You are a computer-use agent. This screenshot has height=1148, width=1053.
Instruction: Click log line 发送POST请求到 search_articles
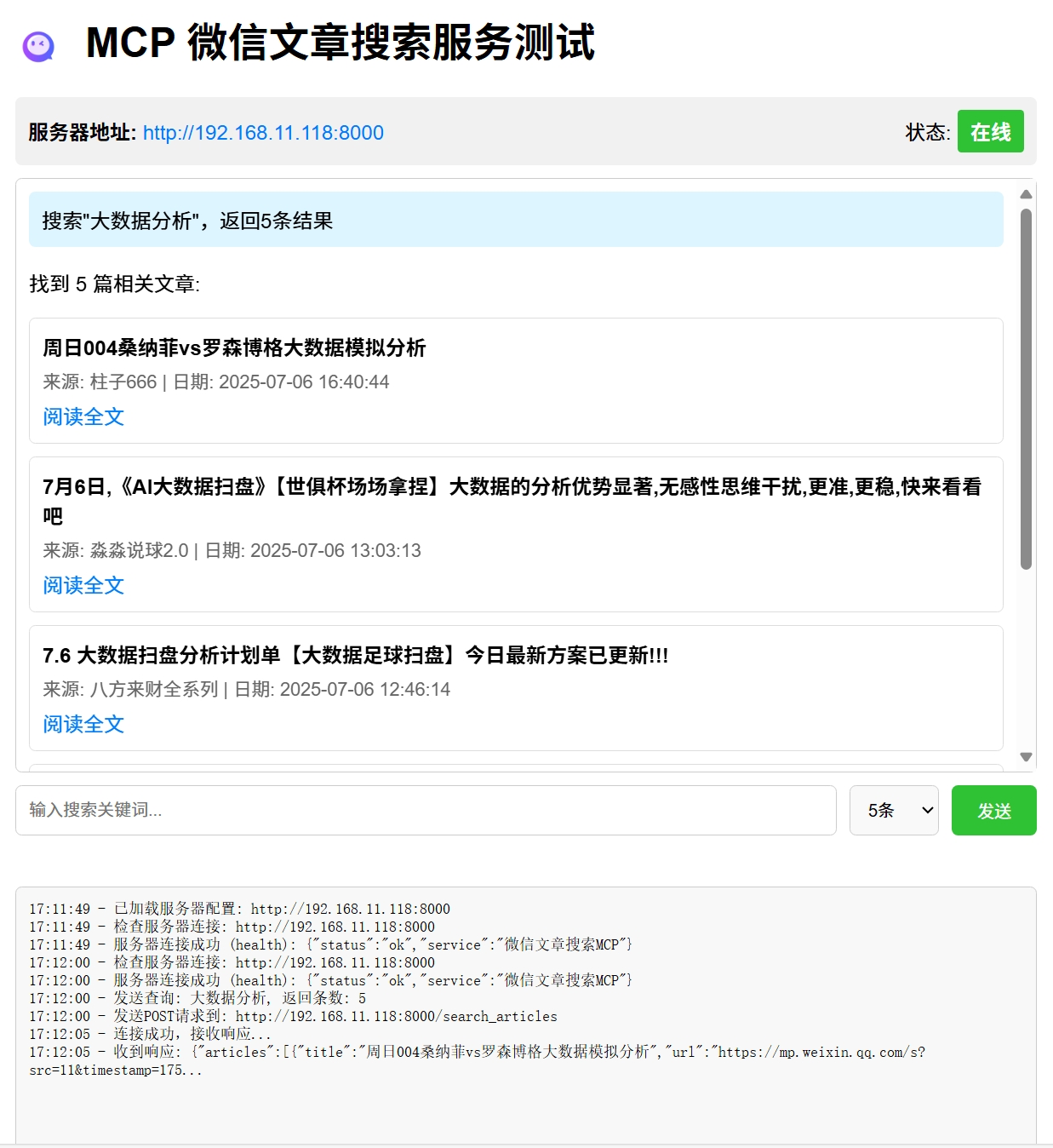(x=293, y=1016)
